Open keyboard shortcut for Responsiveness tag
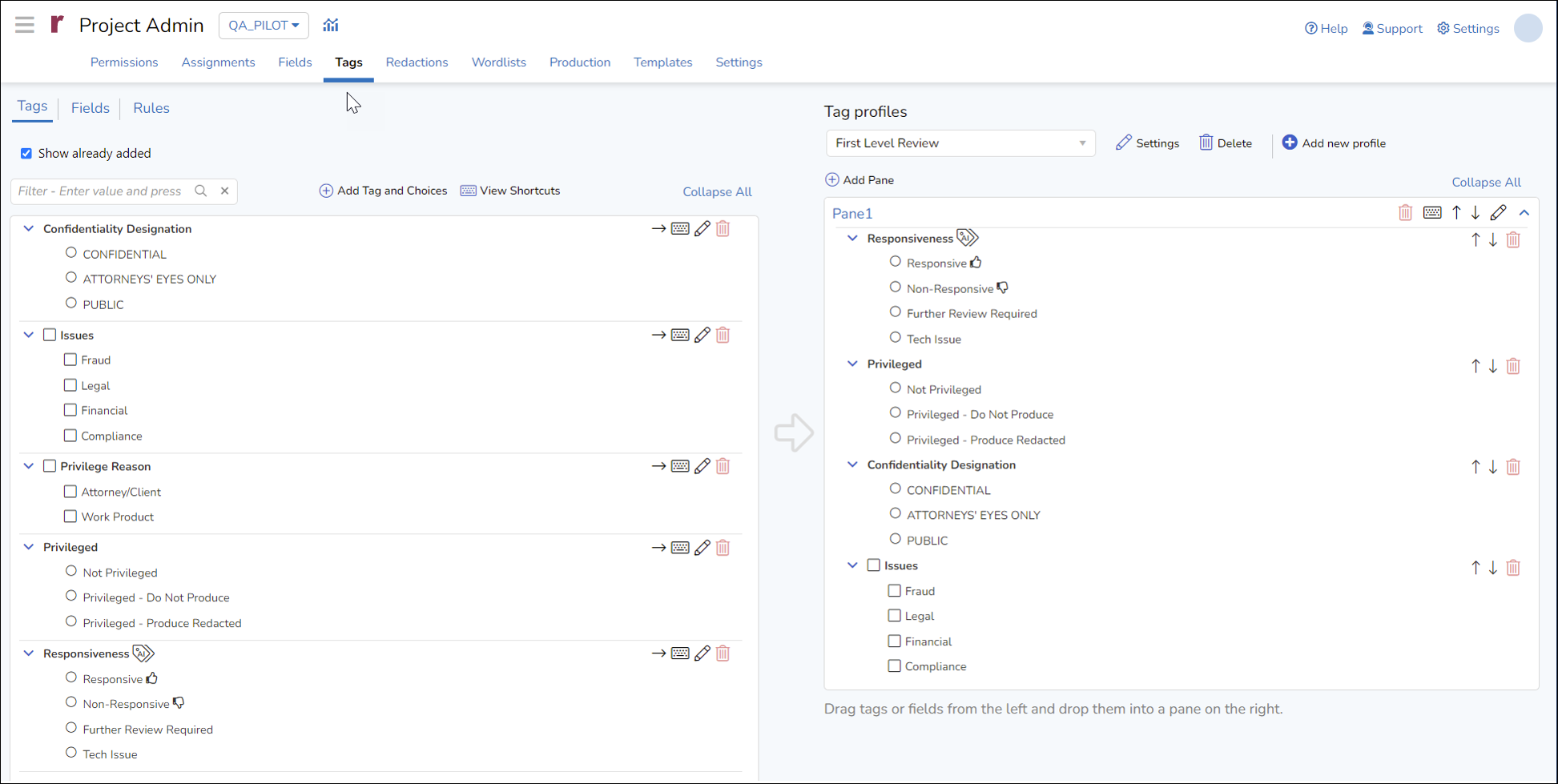The image size is (1558, 784). pos(680,653)
